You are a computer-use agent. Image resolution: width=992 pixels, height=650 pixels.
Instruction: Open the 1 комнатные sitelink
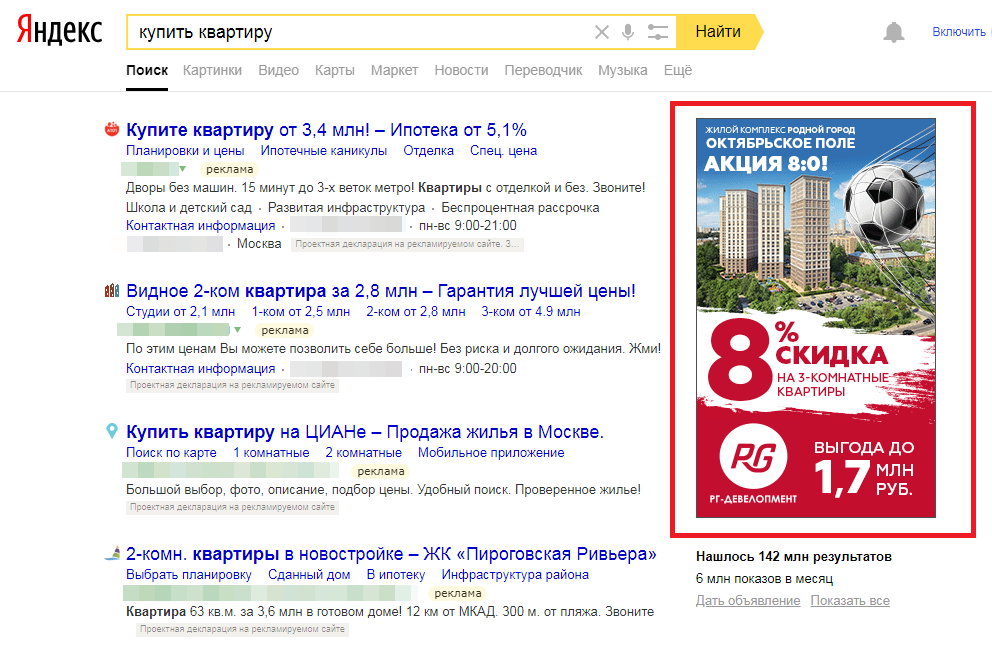(271, 453)
